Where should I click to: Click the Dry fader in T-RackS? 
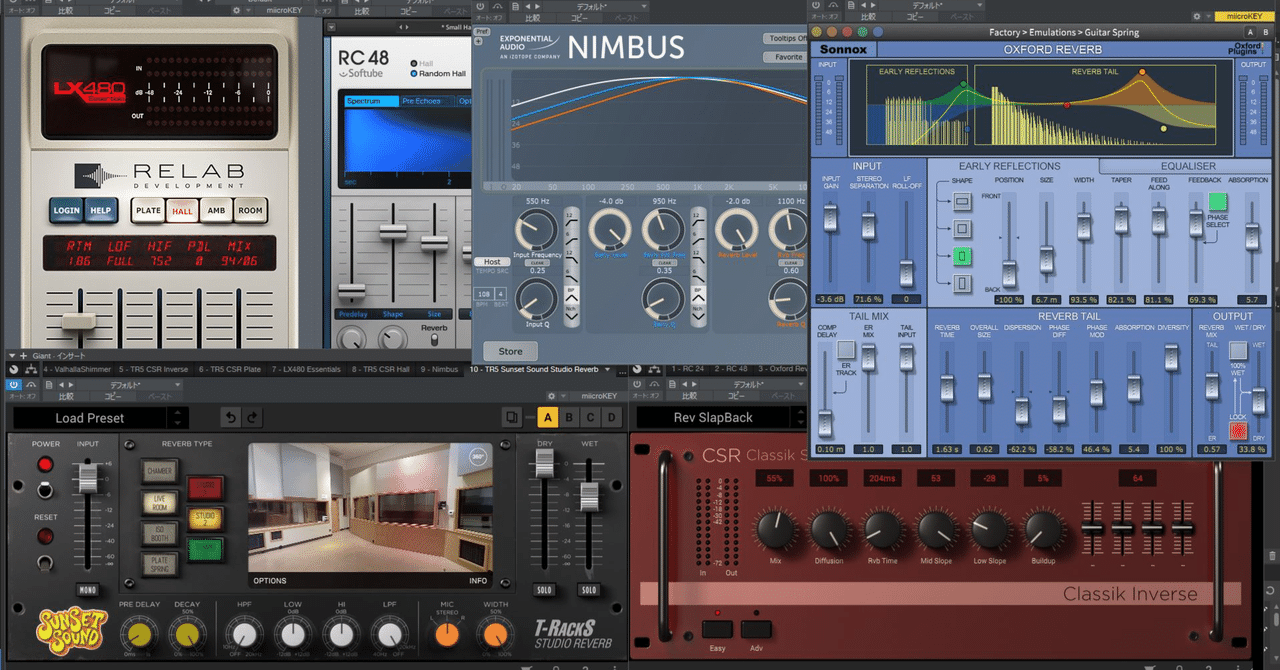[545, 462]
